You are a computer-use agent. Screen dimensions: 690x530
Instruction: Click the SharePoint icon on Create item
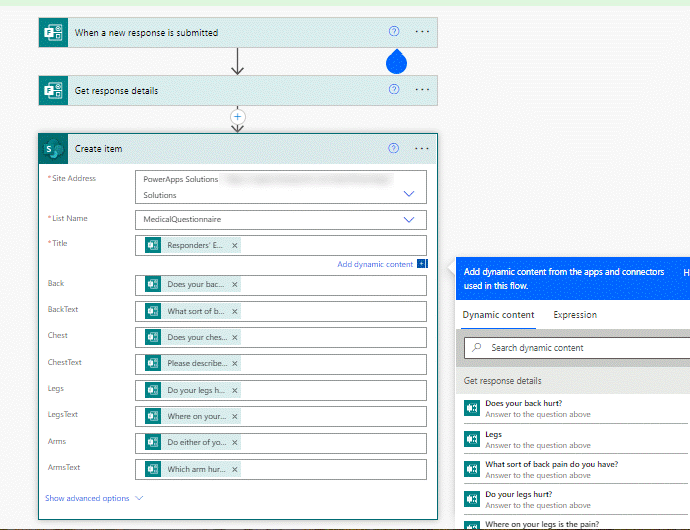53,149
